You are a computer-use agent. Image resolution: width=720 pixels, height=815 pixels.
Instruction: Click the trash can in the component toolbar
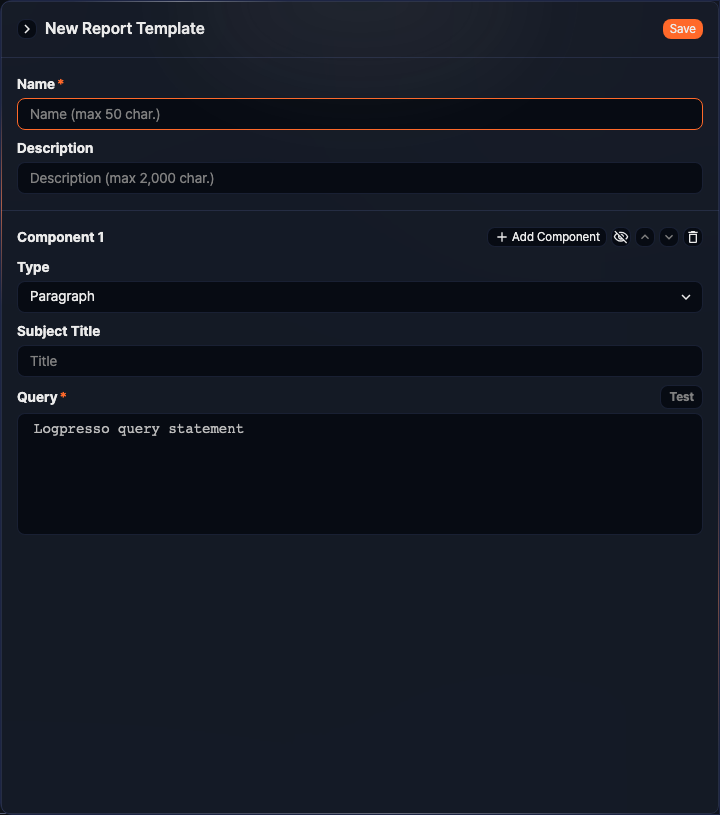(693, 237)
